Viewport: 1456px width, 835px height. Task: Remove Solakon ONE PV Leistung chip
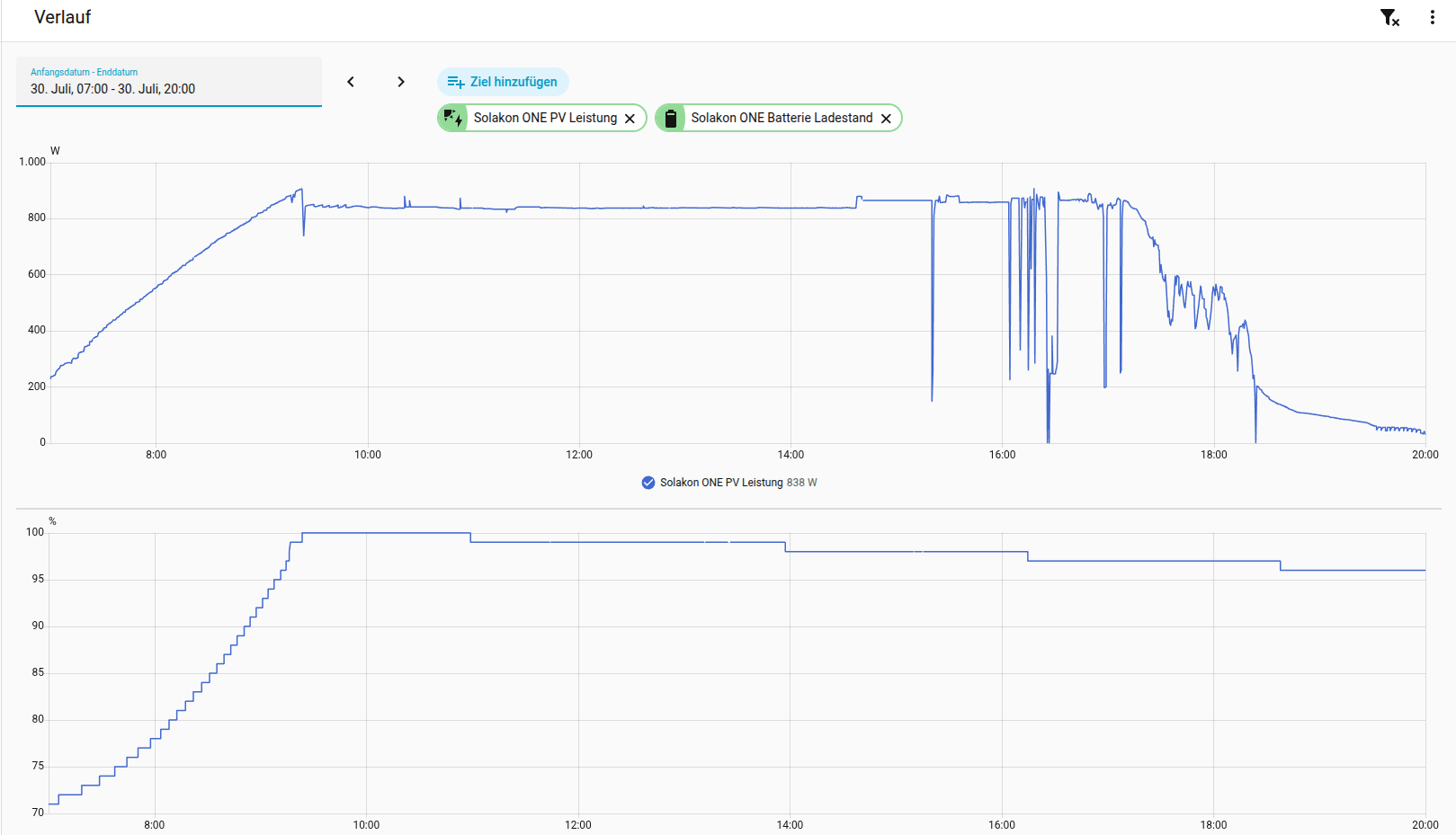coord(630,119)
